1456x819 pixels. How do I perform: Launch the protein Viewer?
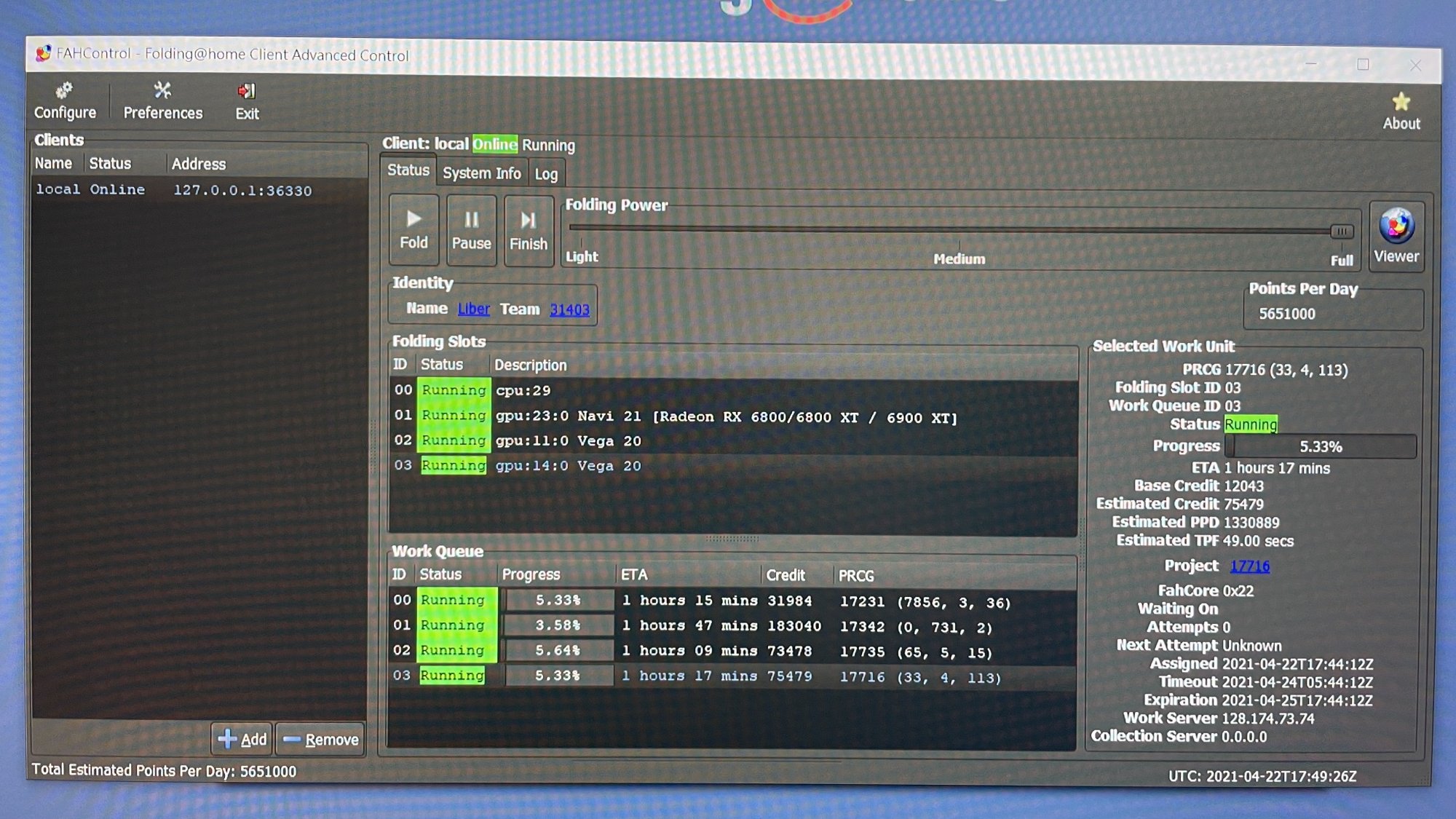click(x=1396, y=236)
